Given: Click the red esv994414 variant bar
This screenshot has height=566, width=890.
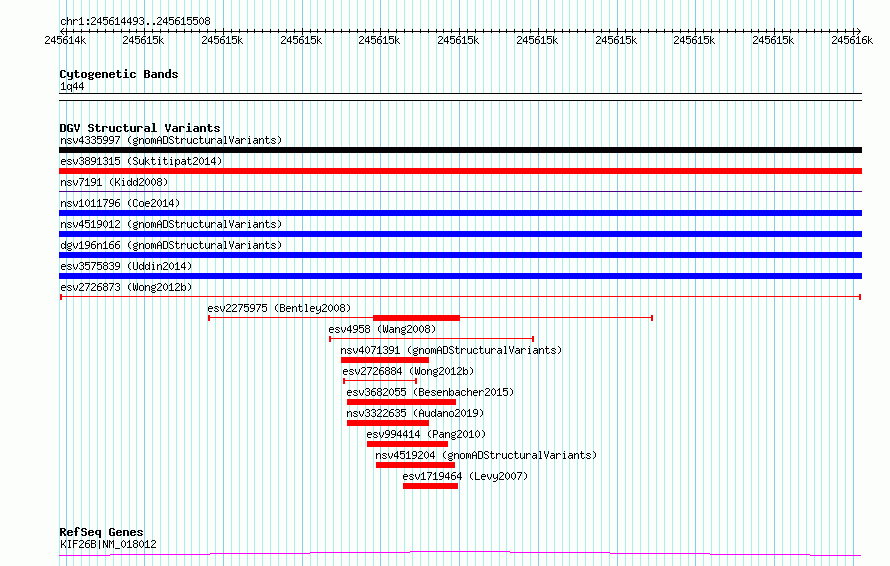Looking at the screenshot, I should (x=408, y=444).
